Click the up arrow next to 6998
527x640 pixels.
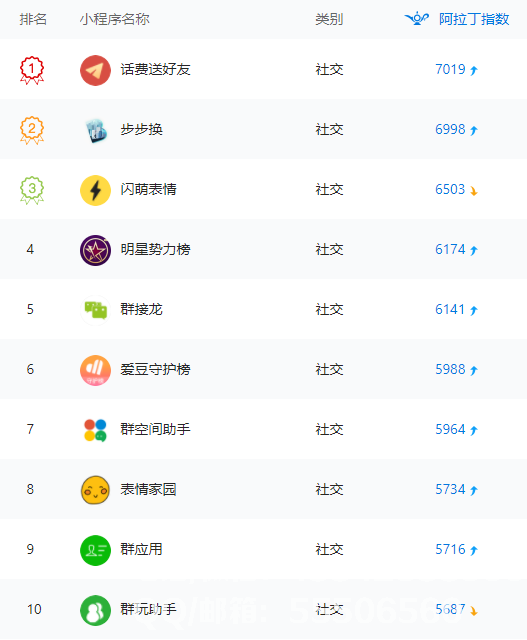[474, 130]
